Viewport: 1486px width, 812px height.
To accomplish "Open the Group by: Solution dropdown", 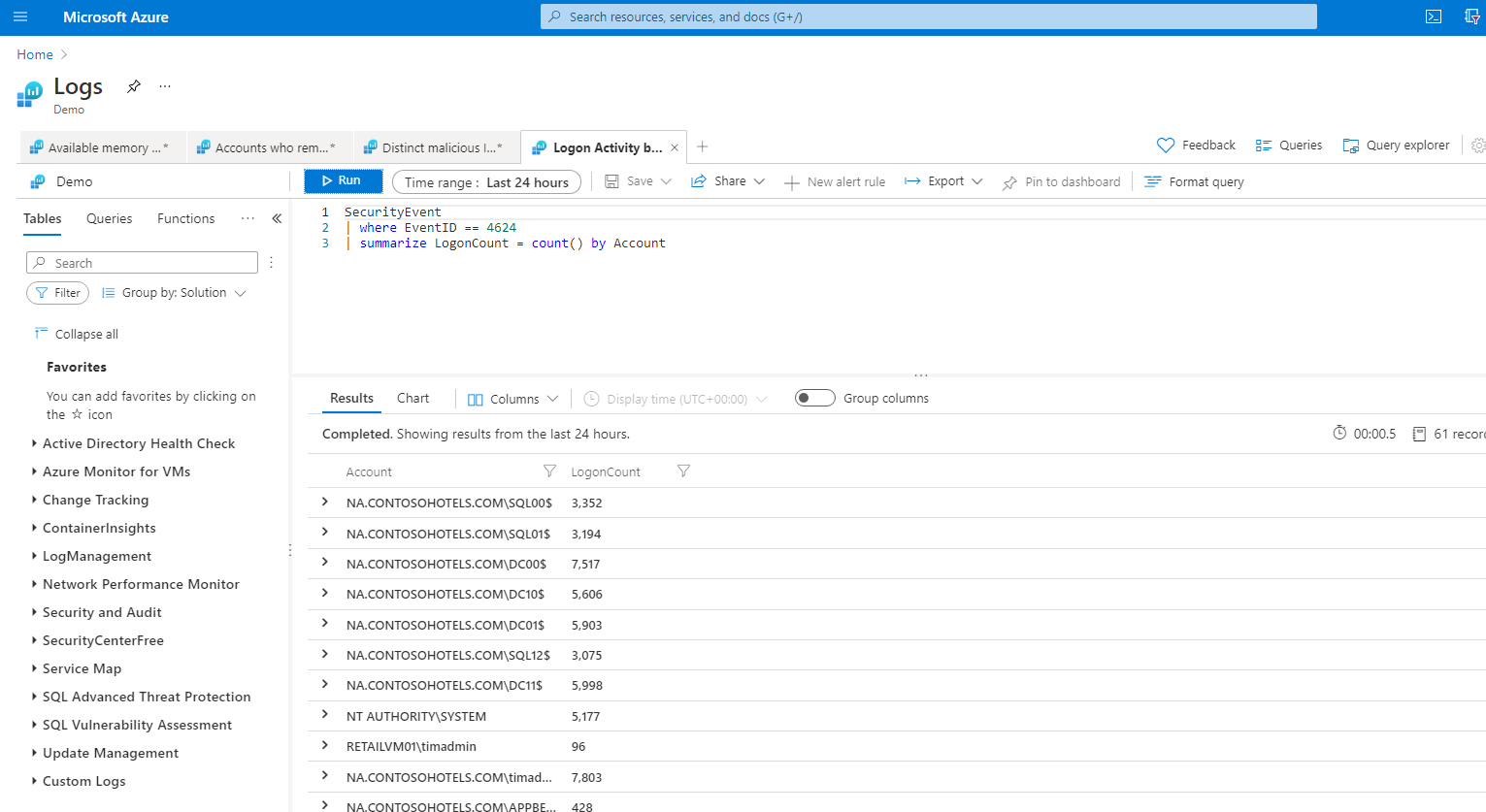I will coord(173,292).
